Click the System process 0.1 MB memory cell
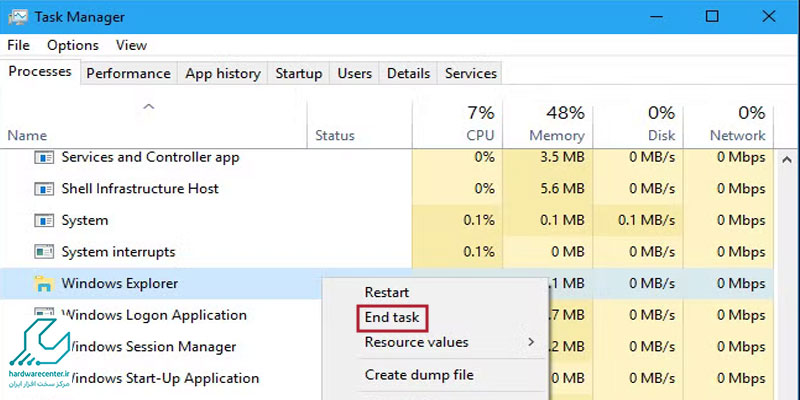This screenshot has height=400, width=800. [548, 221]
